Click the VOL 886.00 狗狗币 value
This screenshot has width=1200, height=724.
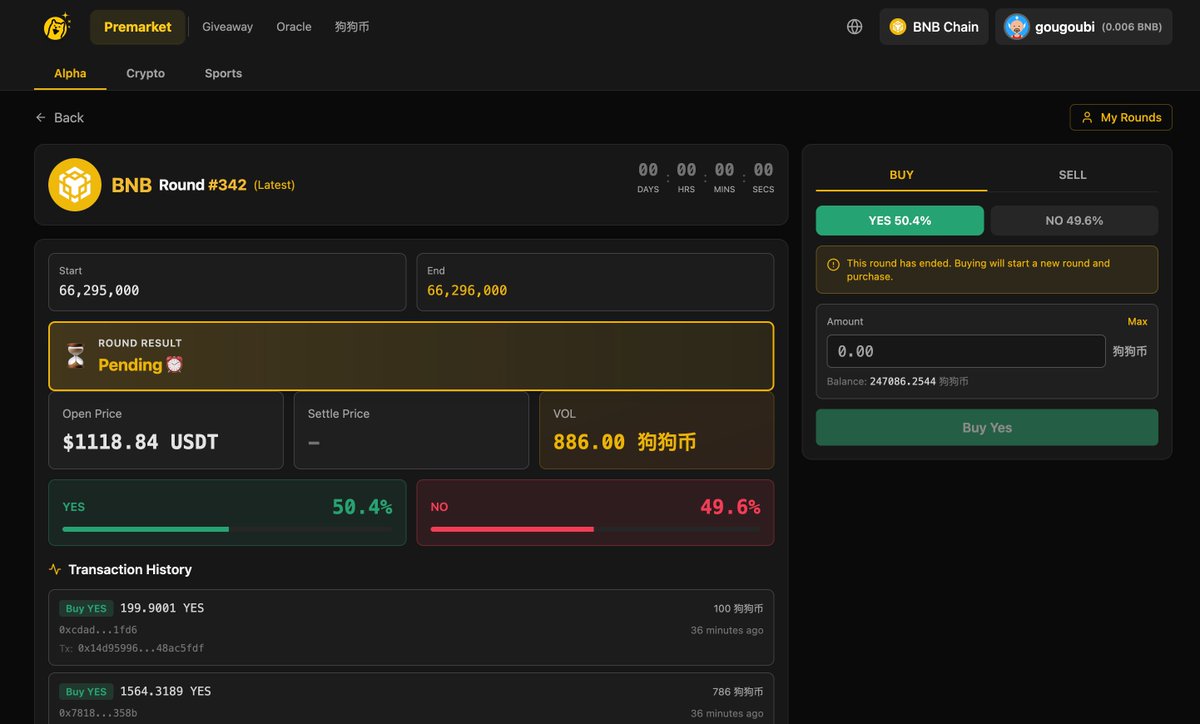point(625,442)
